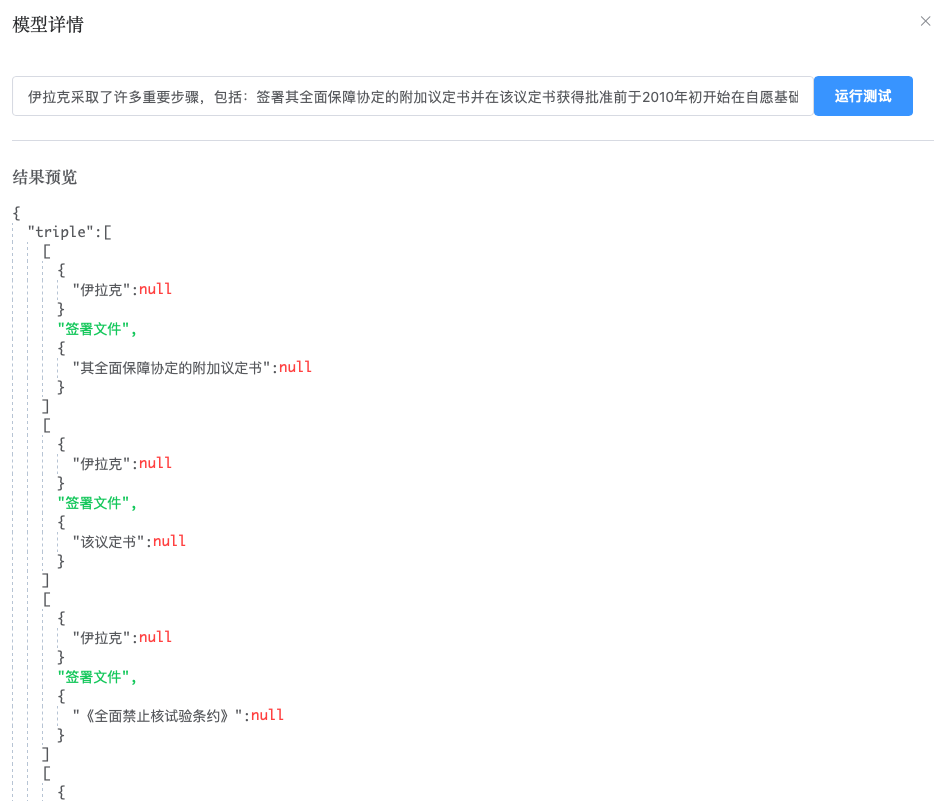The height and width of the screenshot is (801, 951).
Task: Collapse the third array containing 《全面禁止核试验条约》
Action: coord(46,598)
